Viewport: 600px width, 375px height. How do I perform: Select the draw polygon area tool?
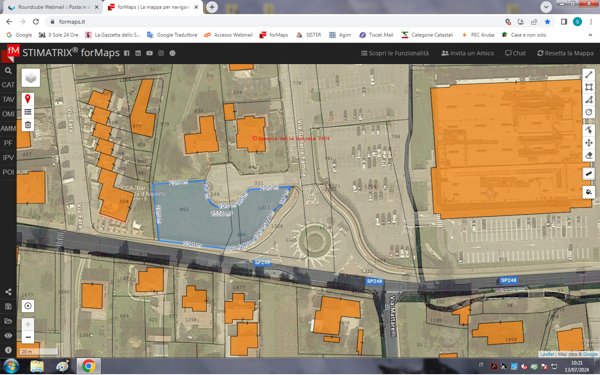pos(589,88)
